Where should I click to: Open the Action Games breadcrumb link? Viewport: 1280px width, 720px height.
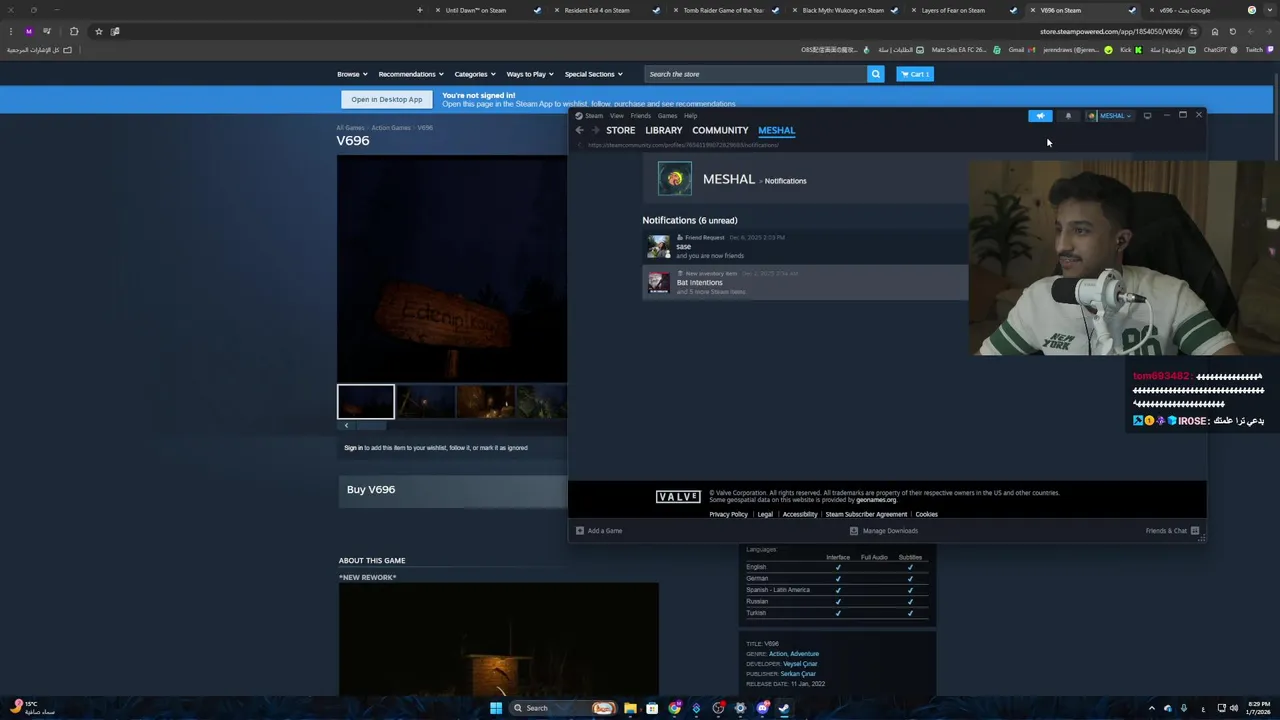click(391, 128)
